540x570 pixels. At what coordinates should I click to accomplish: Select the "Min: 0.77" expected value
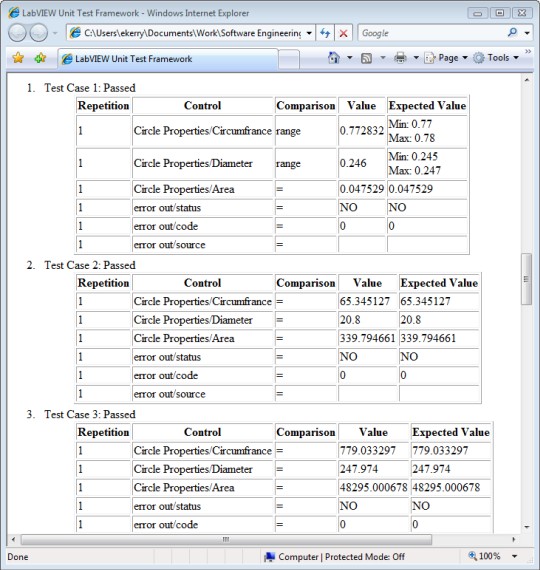click(x=411, y=124)
